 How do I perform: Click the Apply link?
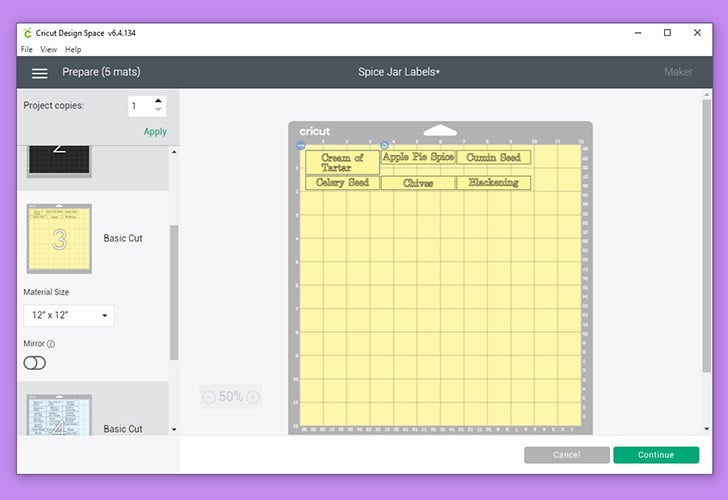pos(155,131)
